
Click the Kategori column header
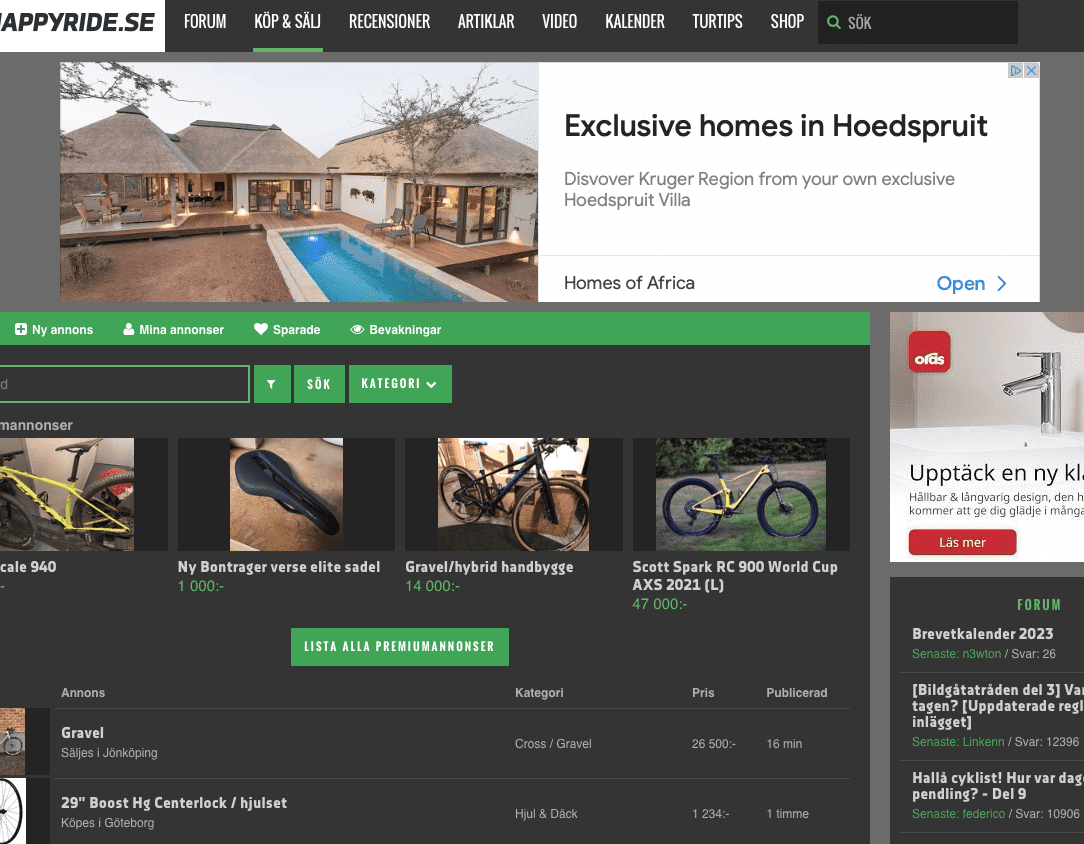(539, 693)
